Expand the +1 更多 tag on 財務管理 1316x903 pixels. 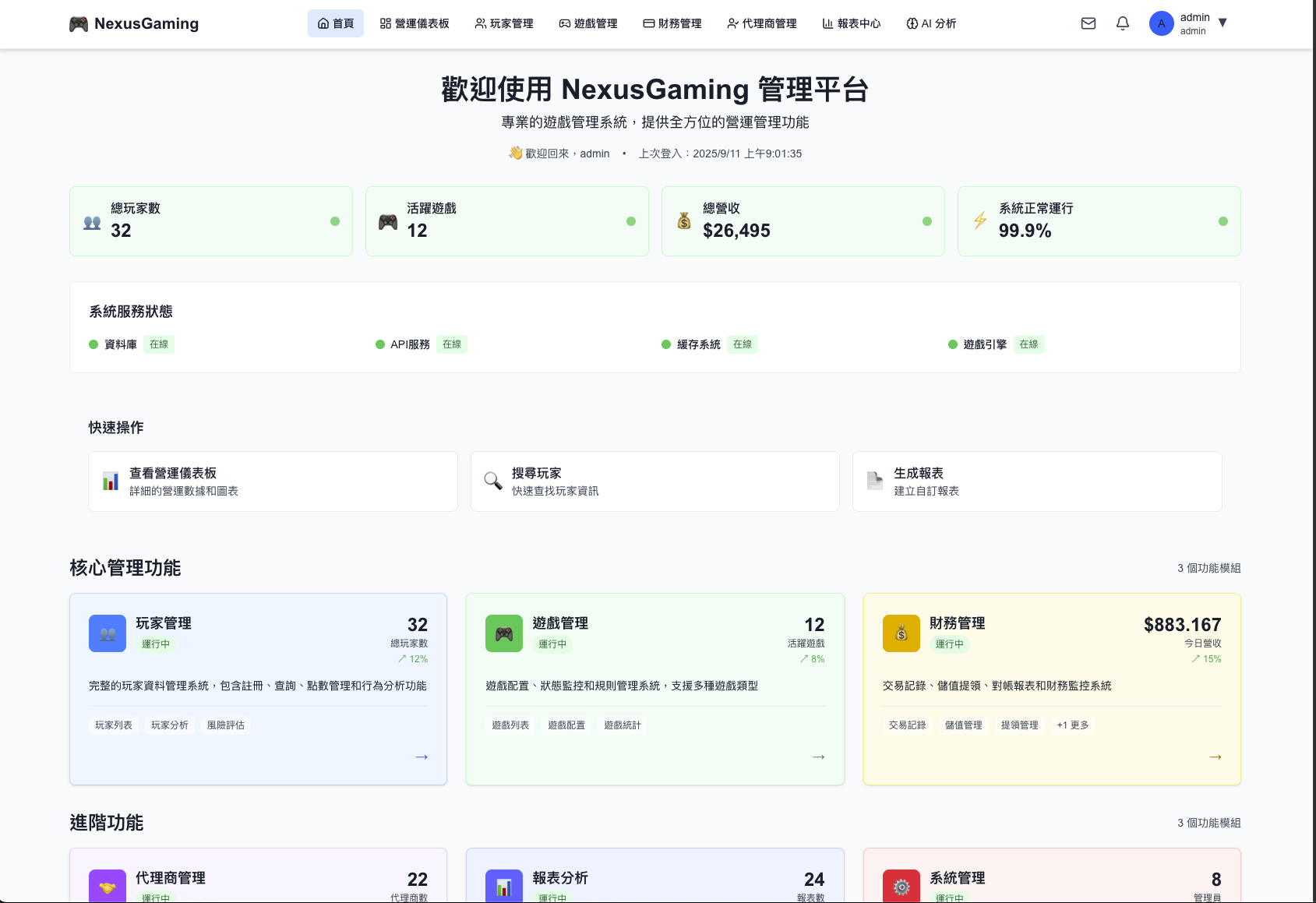1072,725
